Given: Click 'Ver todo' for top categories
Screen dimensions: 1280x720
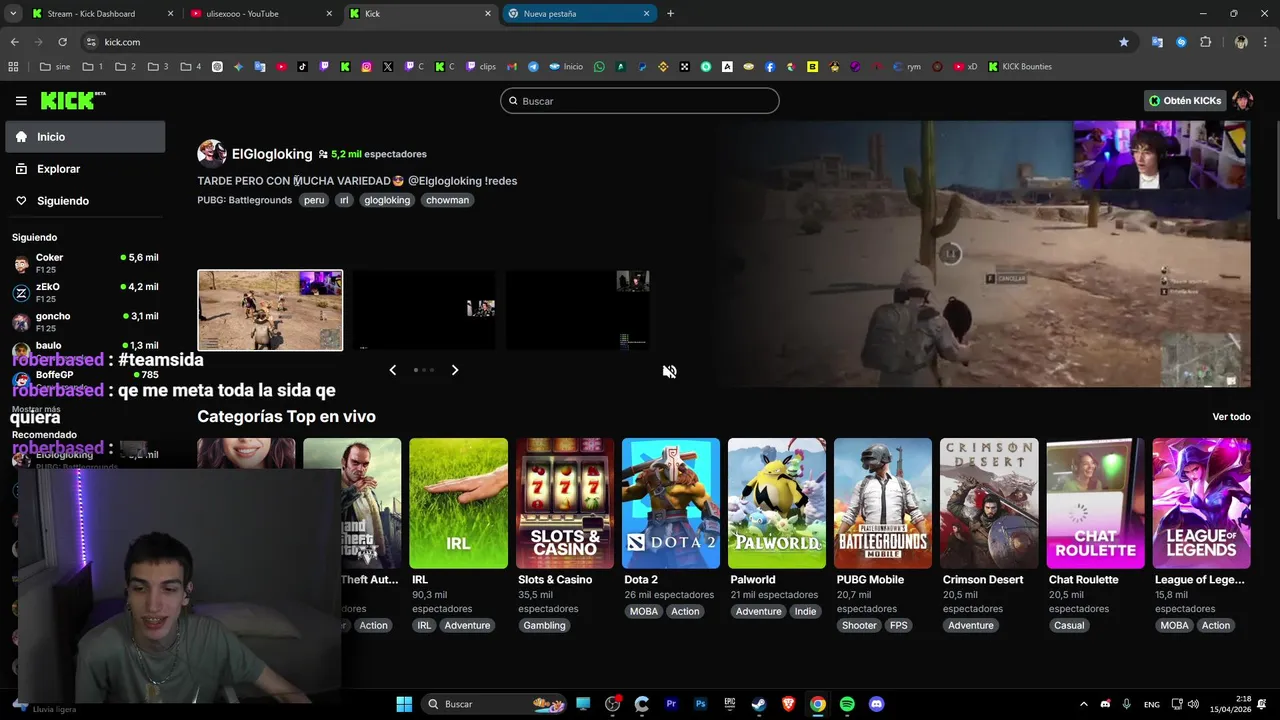Looking at the screenshot, I should click(x=1231, y=417).
